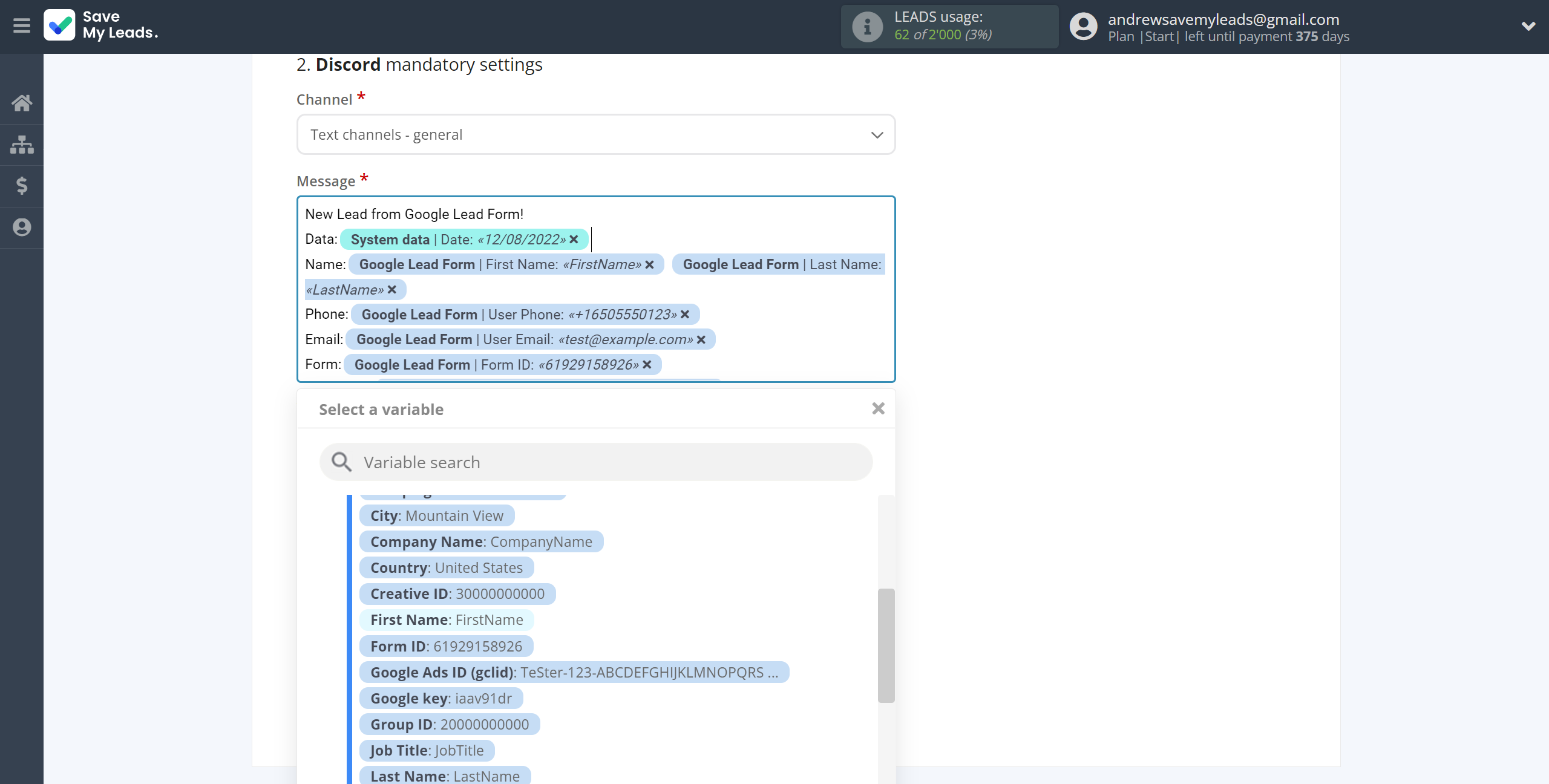
Task: Select the Google key: iaav91dr variable
Action: coord(441,699)
